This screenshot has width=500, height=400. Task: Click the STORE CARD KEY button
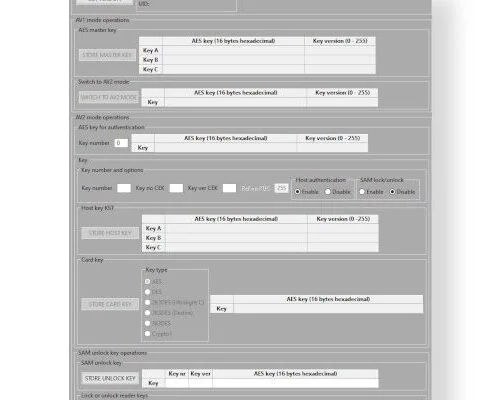tap(110, 304)
